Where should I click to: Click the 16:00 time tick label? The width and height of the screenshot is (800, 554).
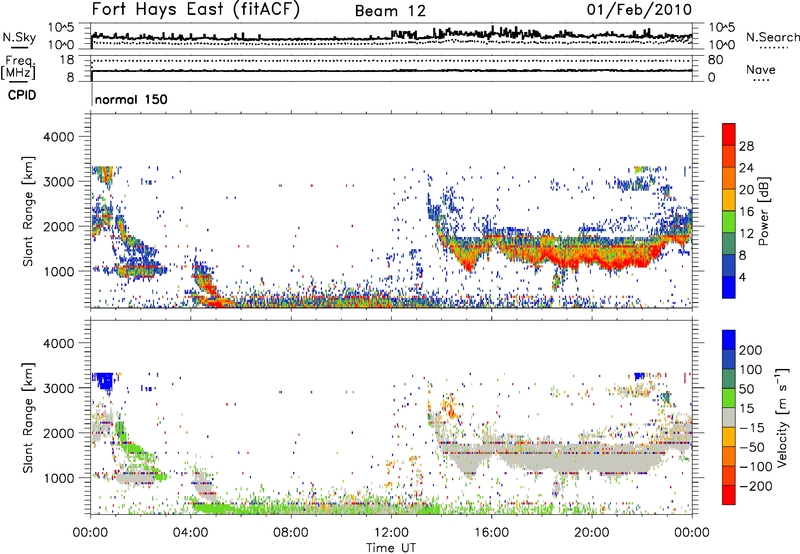click(491, 533)
